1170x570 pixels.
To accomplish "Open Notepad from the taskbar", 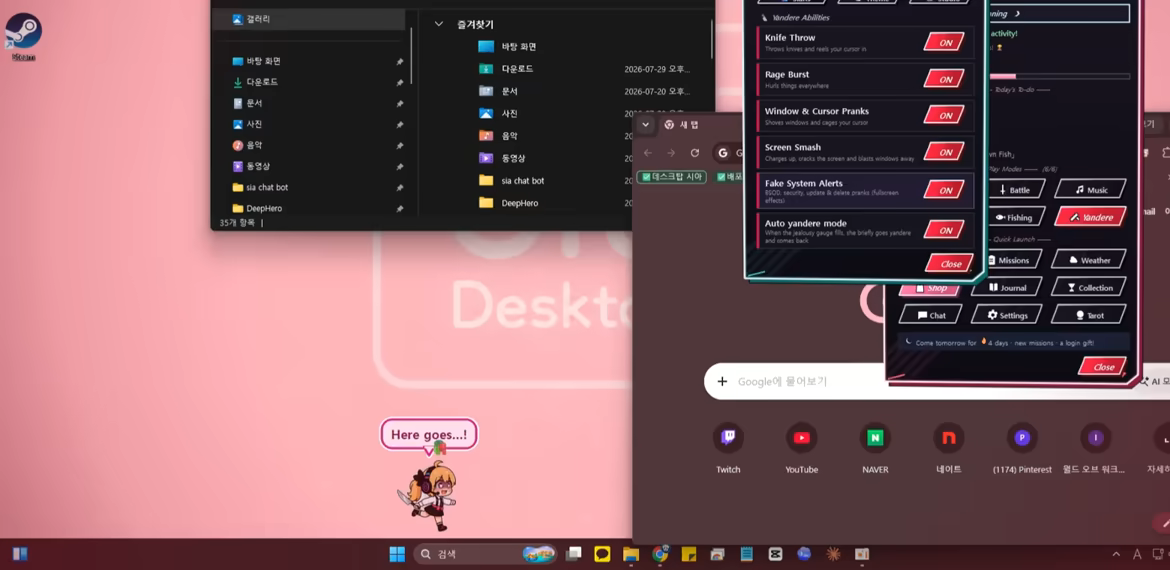I will [746, 554].
